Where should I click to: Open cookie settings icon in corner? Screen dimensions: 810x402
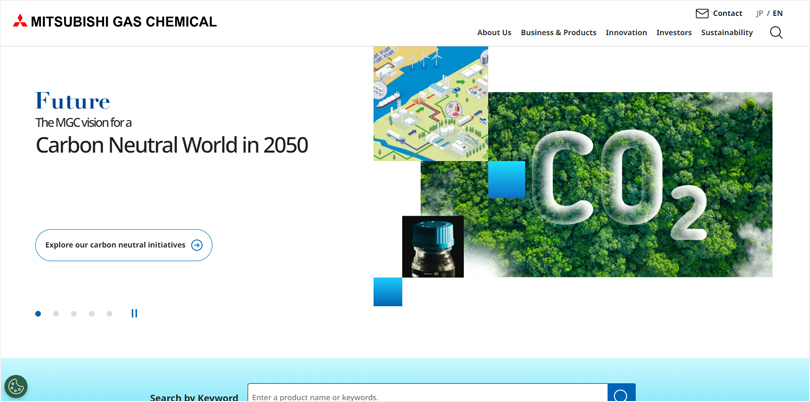click(x=16, y=386)
